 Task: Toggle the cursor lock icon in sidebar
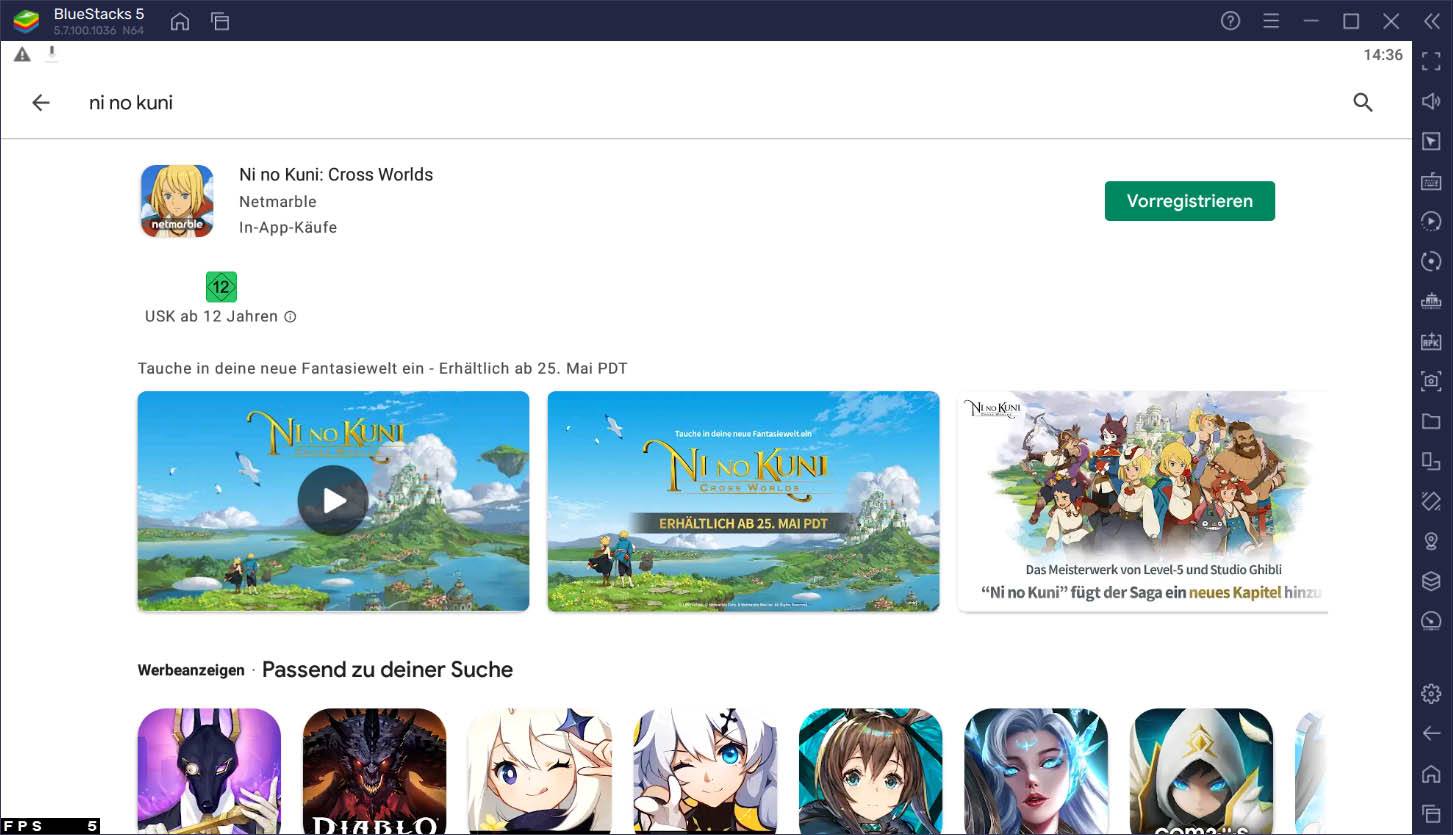(x=1431, y=141)
